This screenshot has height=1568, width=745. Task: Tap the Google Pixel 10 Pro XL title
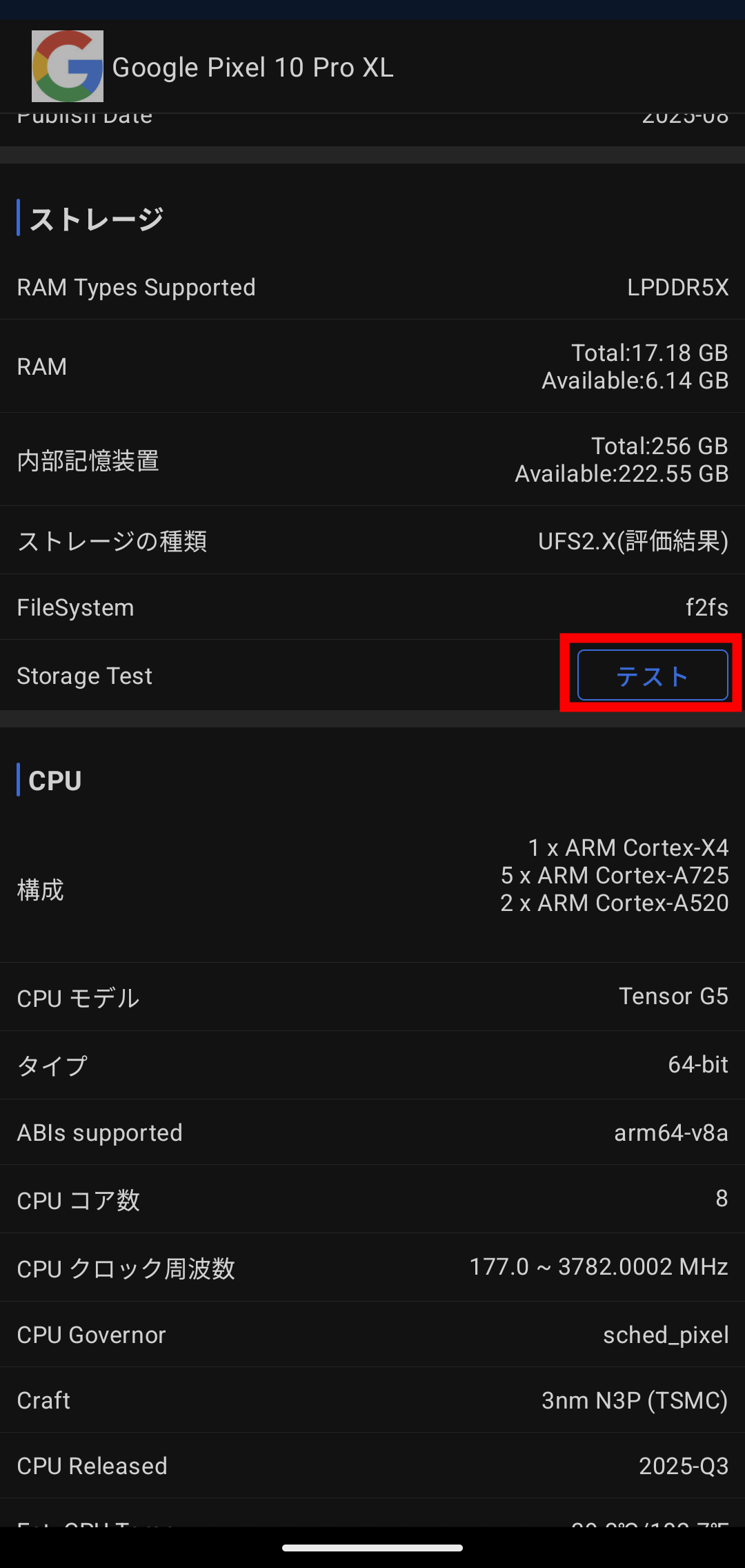click(252, 68)
